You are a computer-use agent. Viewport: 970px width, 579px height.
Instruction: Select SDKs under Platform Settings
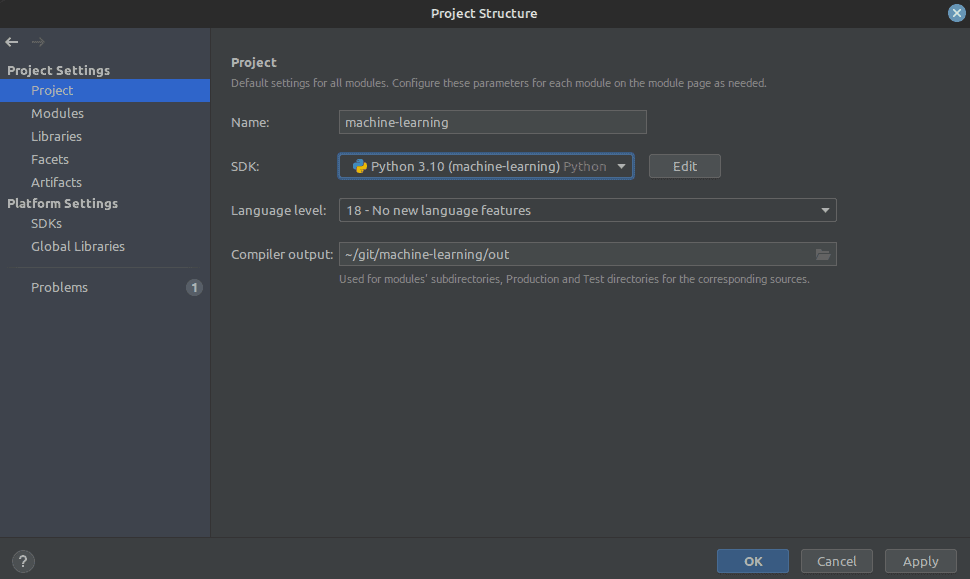click(46, 223)
